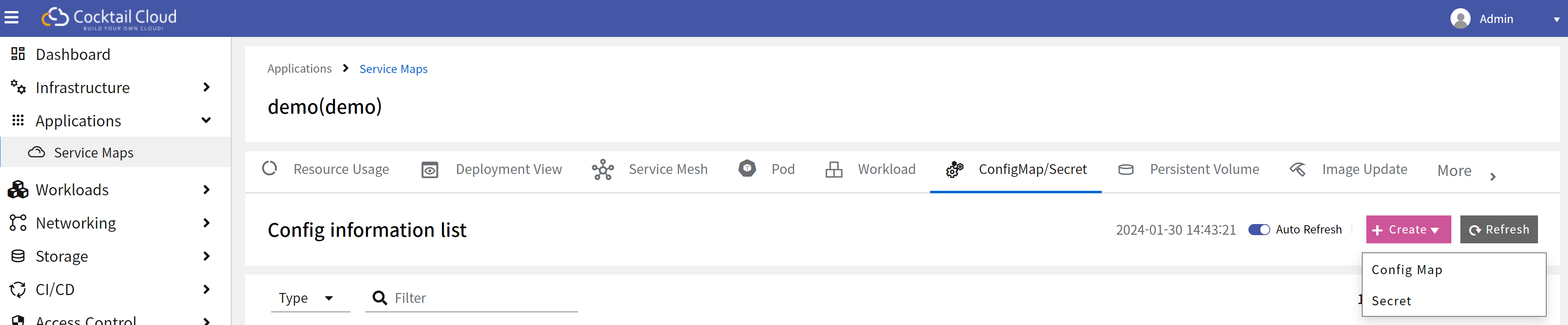Expand the Infrastructure sidebar menu
Viewport: 1568px width, 325px height.
tap(206, 87)
